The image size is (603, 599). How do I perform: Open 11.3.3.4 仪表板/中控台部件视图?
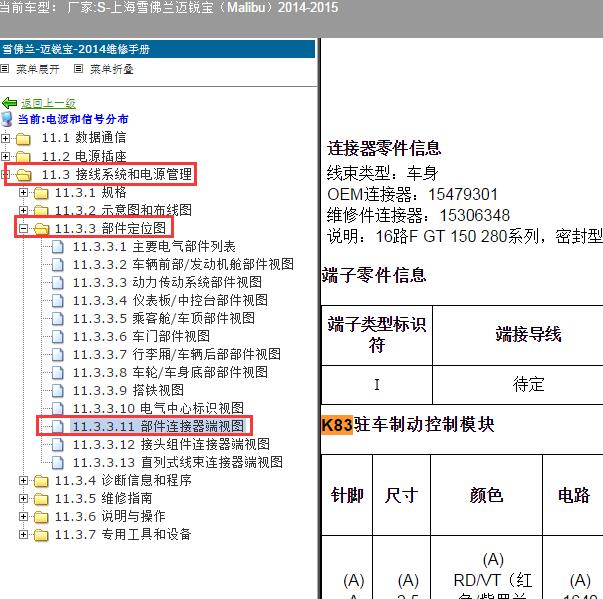tap(170, 301)
